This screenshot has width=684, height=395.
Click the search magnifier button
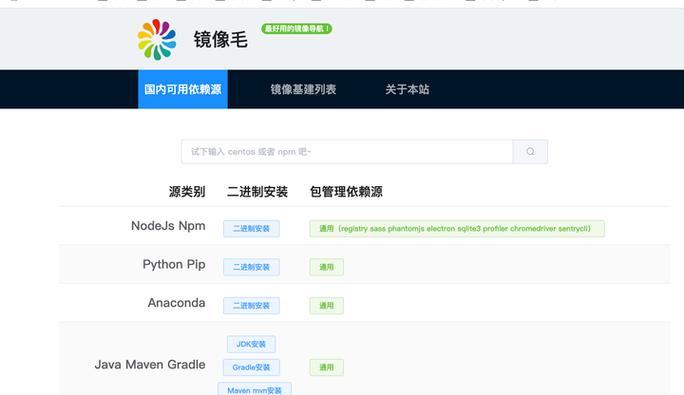point(530,151)
